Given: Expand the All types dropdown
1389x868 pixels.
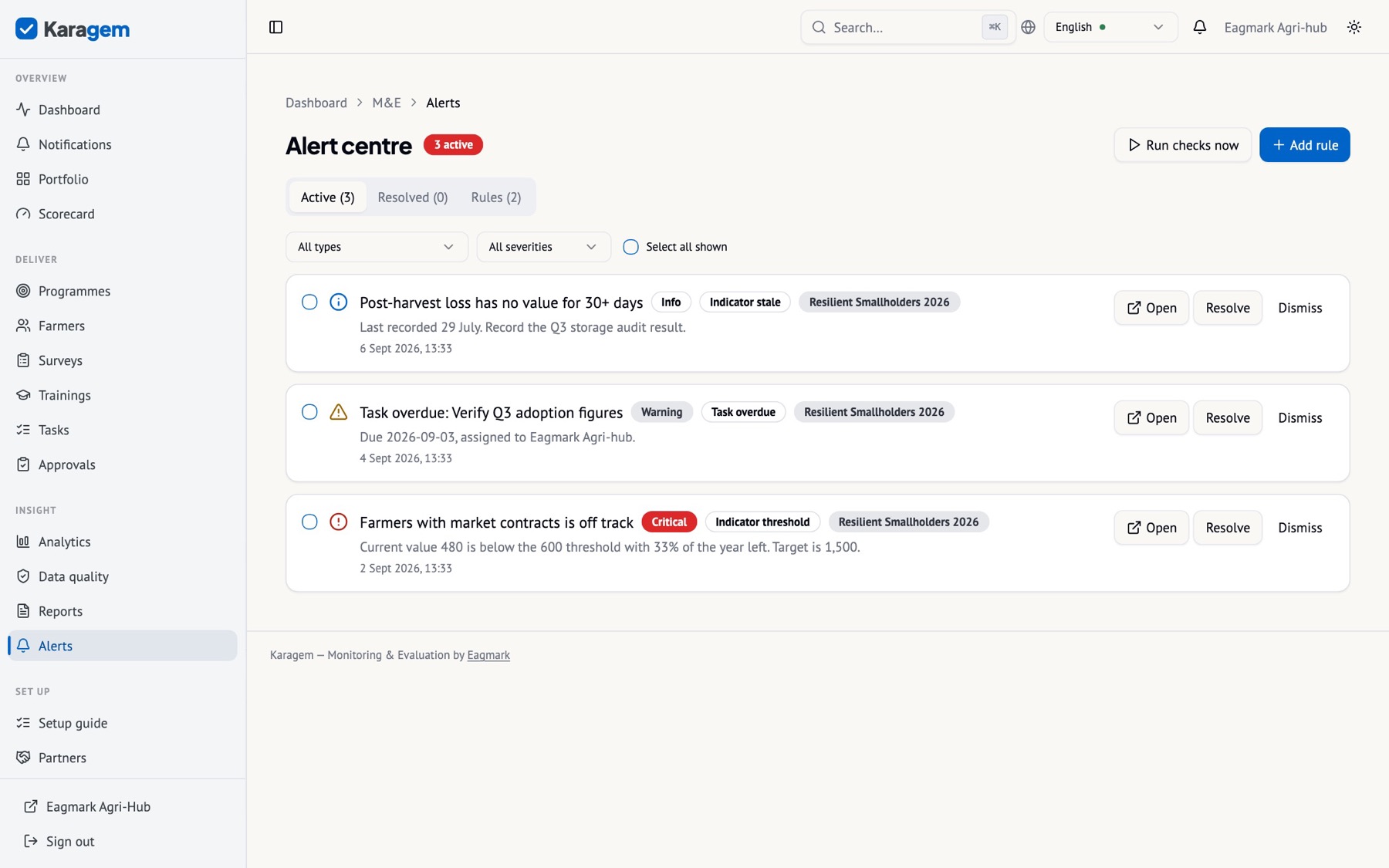Looking at the screenshot, I should (377, 247).
